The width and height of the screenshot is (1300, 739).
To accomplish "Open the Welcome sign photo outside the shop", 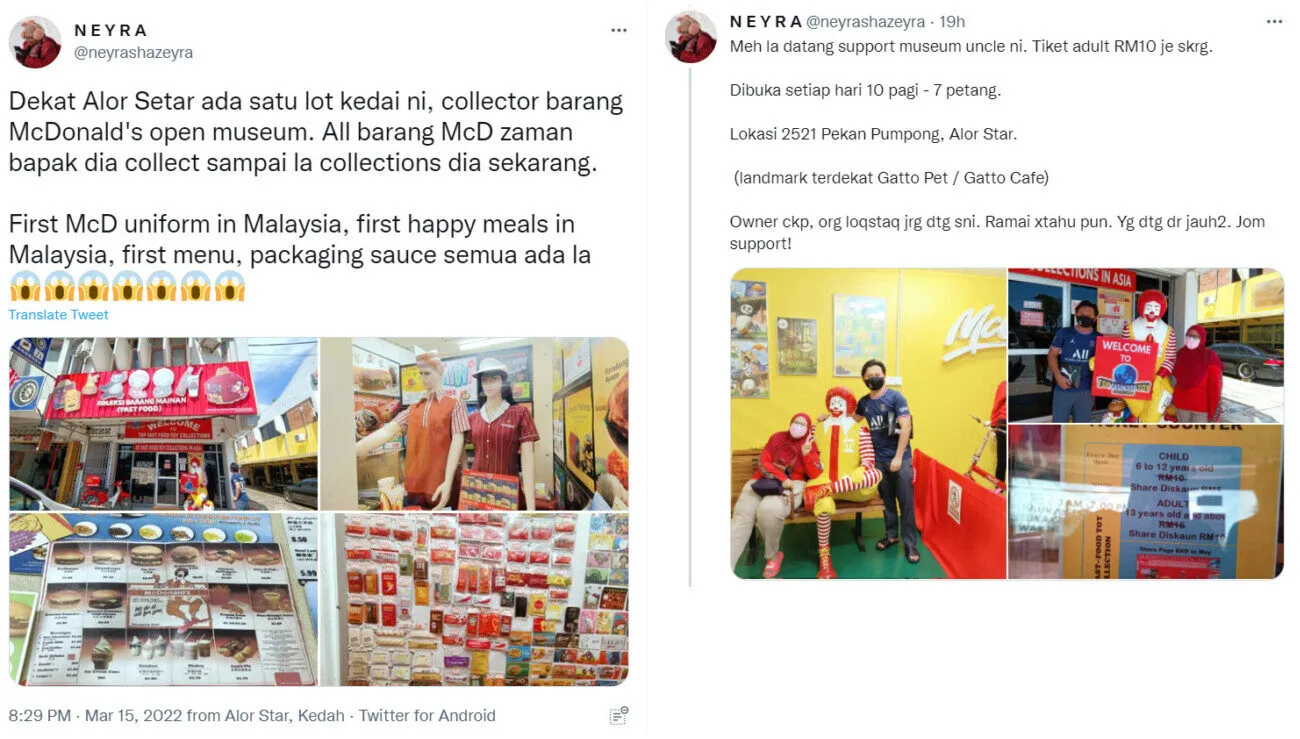I will (x=1146, y=345).
